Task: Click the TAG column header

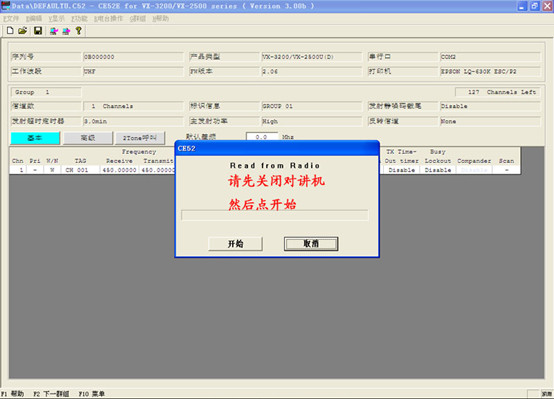Action: click(81, 161)
